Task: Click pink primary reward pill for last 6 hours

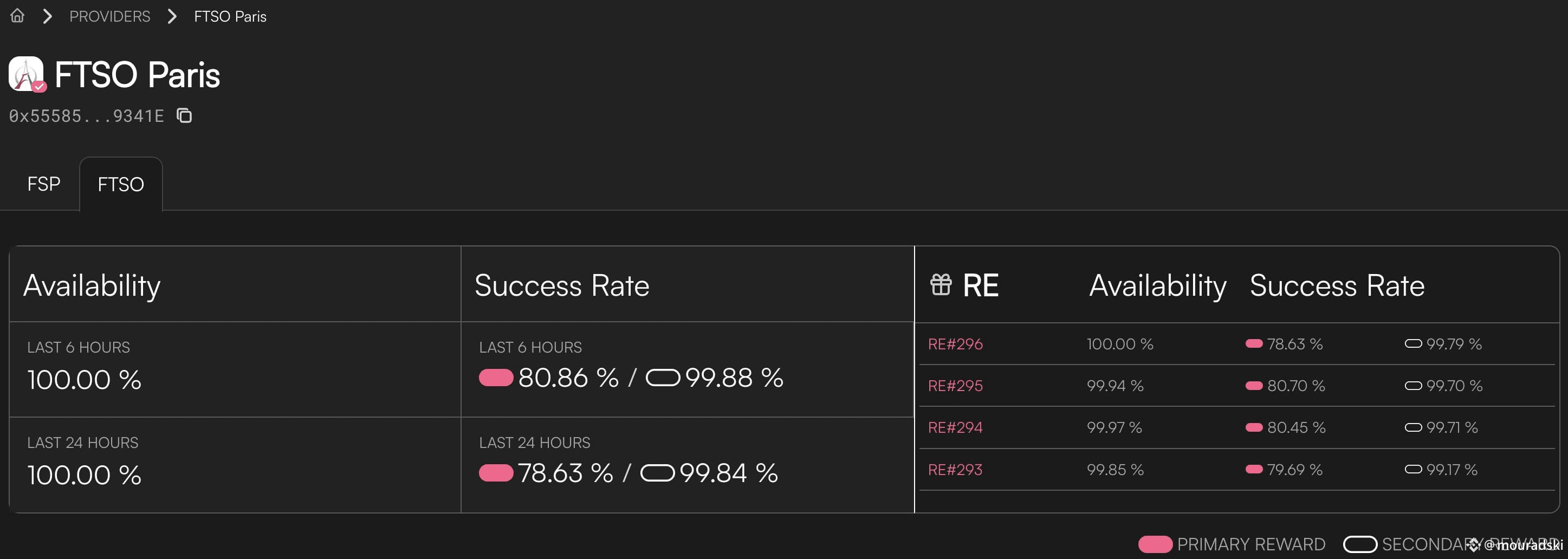Action: (495, 378)
